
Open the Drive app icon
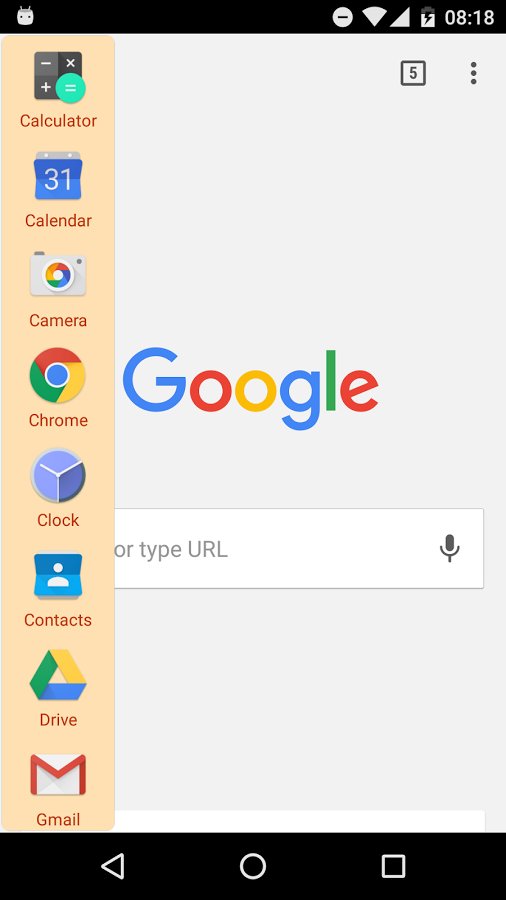click(58, 675)
